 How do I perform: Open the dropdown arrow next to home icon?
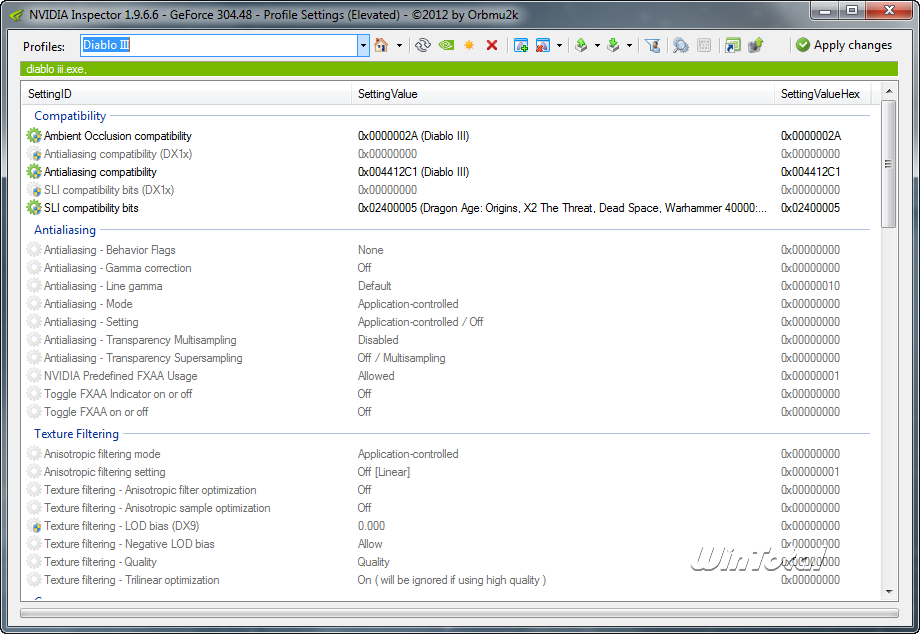click(x=400, y=45)
